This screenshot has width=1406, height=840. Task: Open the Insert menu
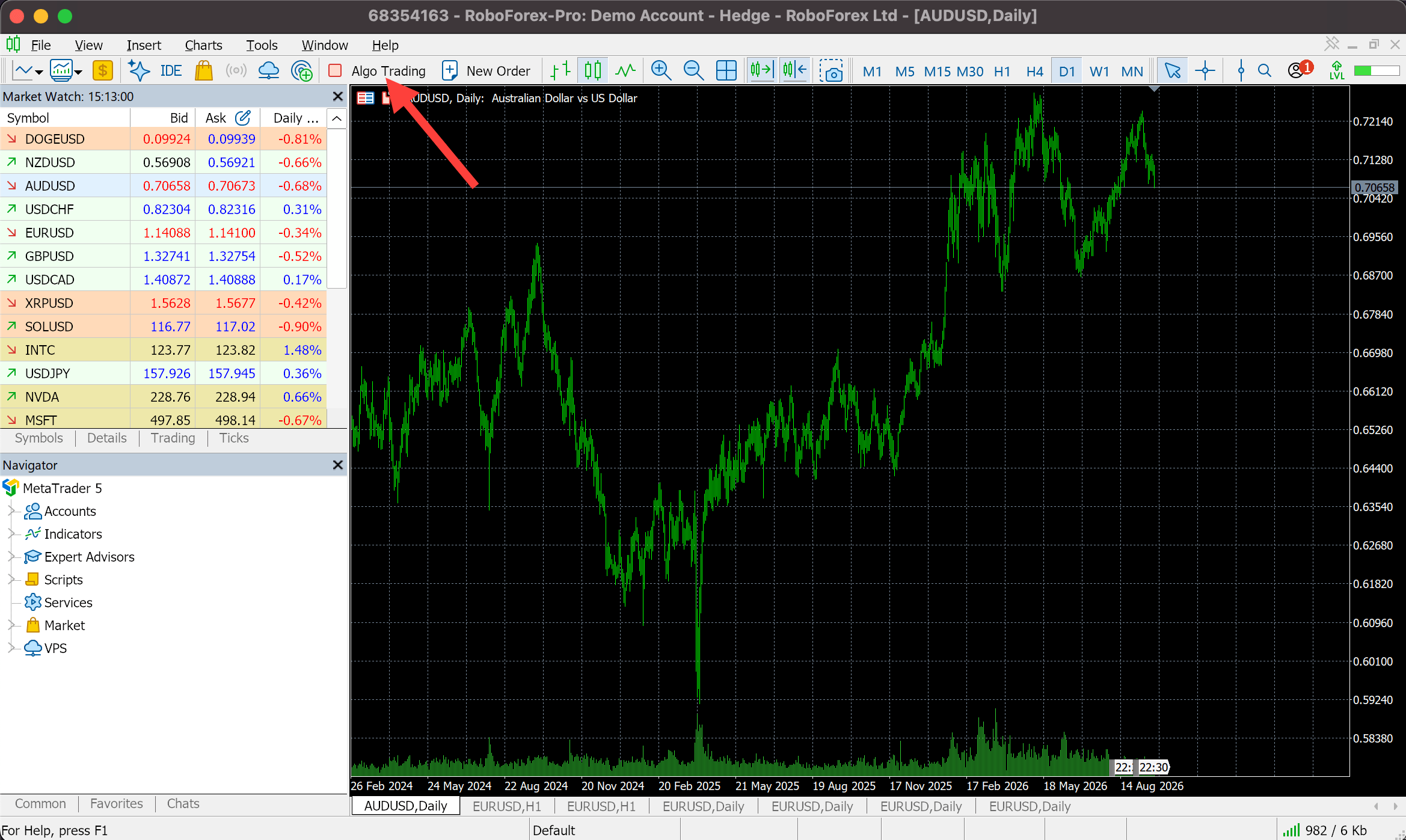[144, 45]
